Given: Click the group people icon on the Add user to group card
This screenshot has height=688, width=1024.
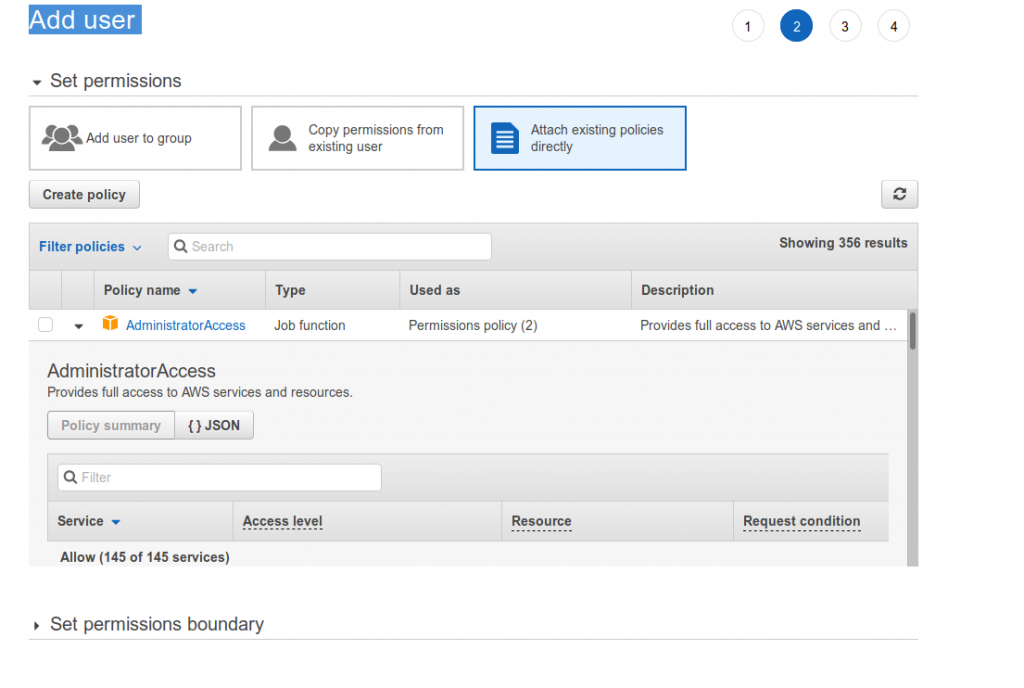Looking at the screenshot, I should point(61,138).
